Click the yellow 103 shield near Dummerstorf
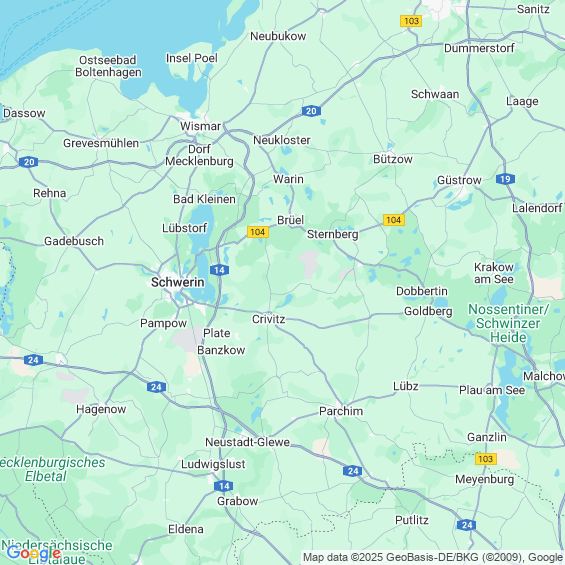565x565 pixels. pos(411,21)
